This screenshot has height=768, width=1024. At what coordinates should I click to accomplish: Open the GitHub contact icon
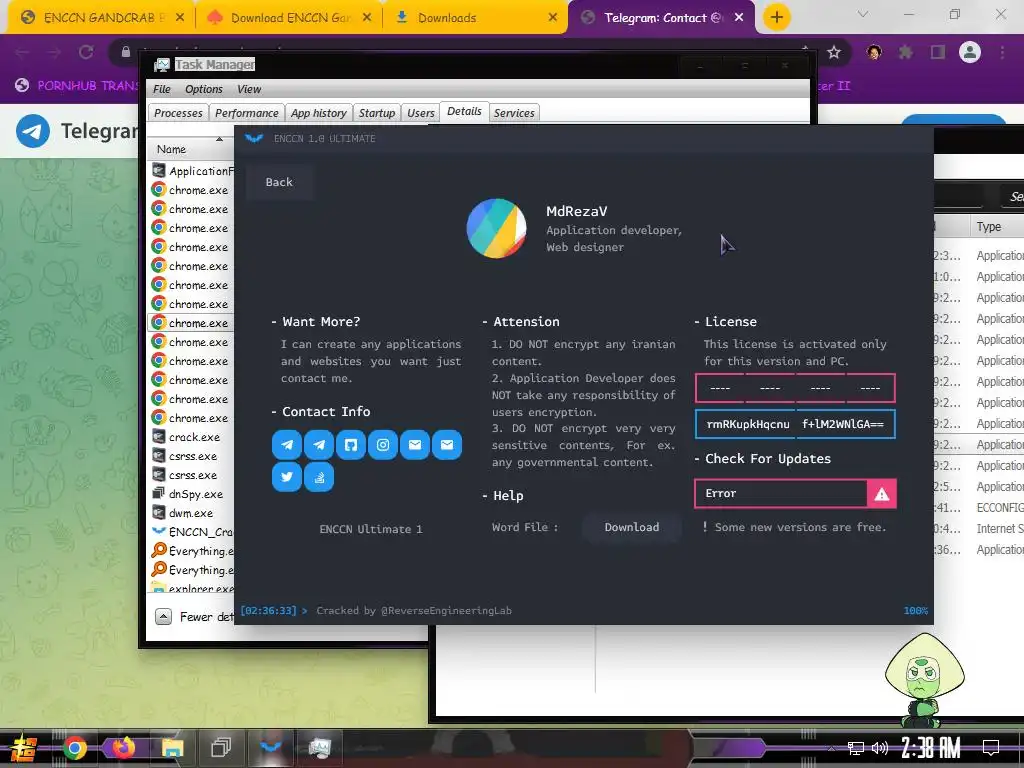[x=351, y=445]
